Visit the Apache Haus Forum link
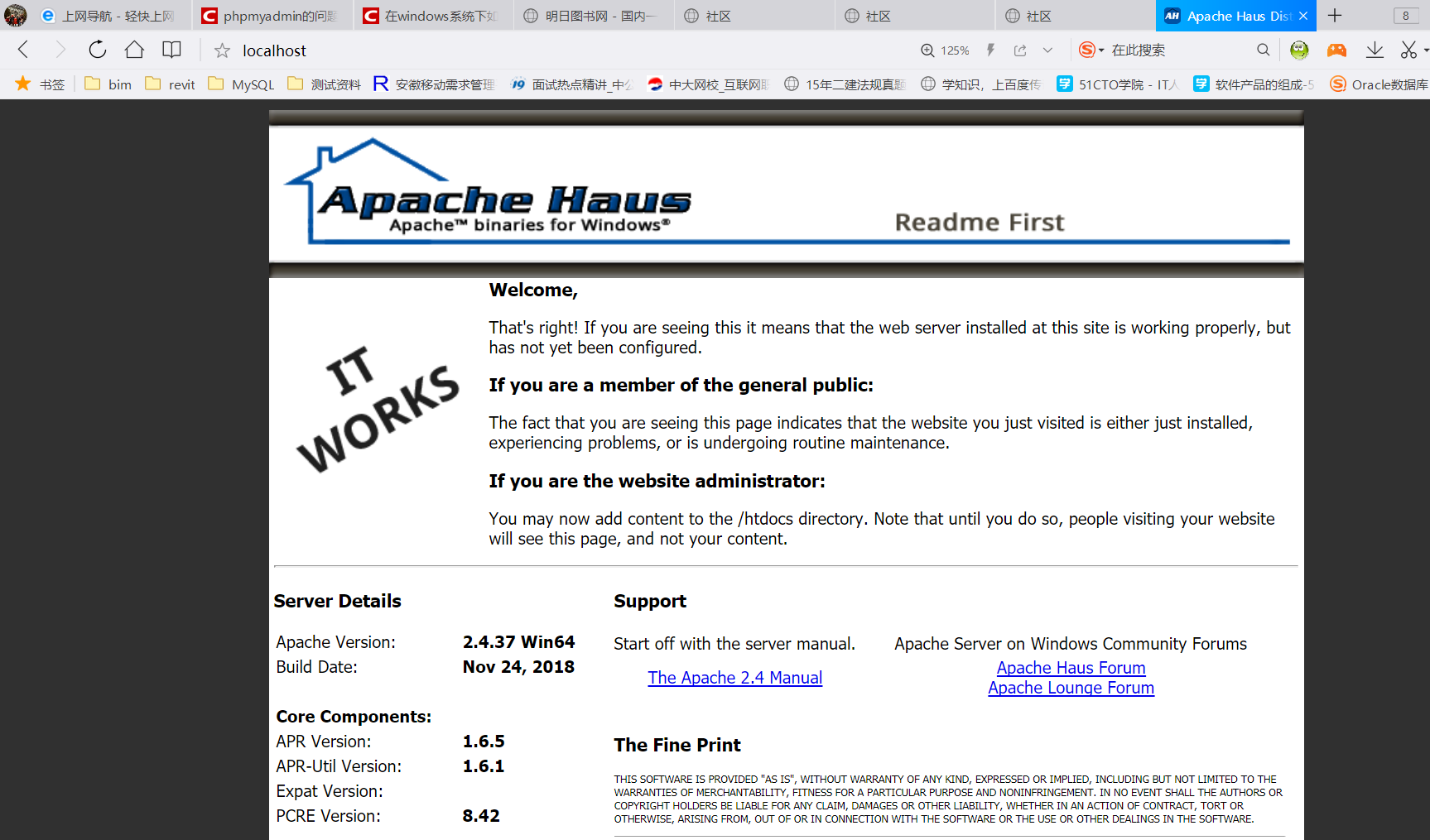The width and height of the screenshot is (1430, 840). [1071, 668]
